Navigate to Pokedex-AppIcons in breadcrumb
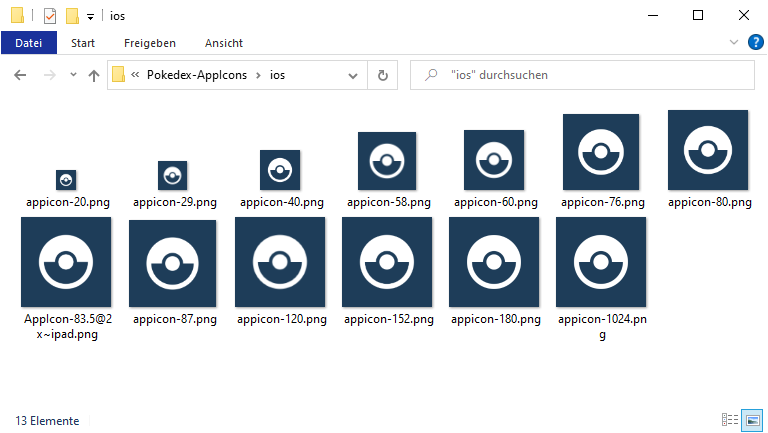Screen dimensions: 768x433 coord(197,75)
